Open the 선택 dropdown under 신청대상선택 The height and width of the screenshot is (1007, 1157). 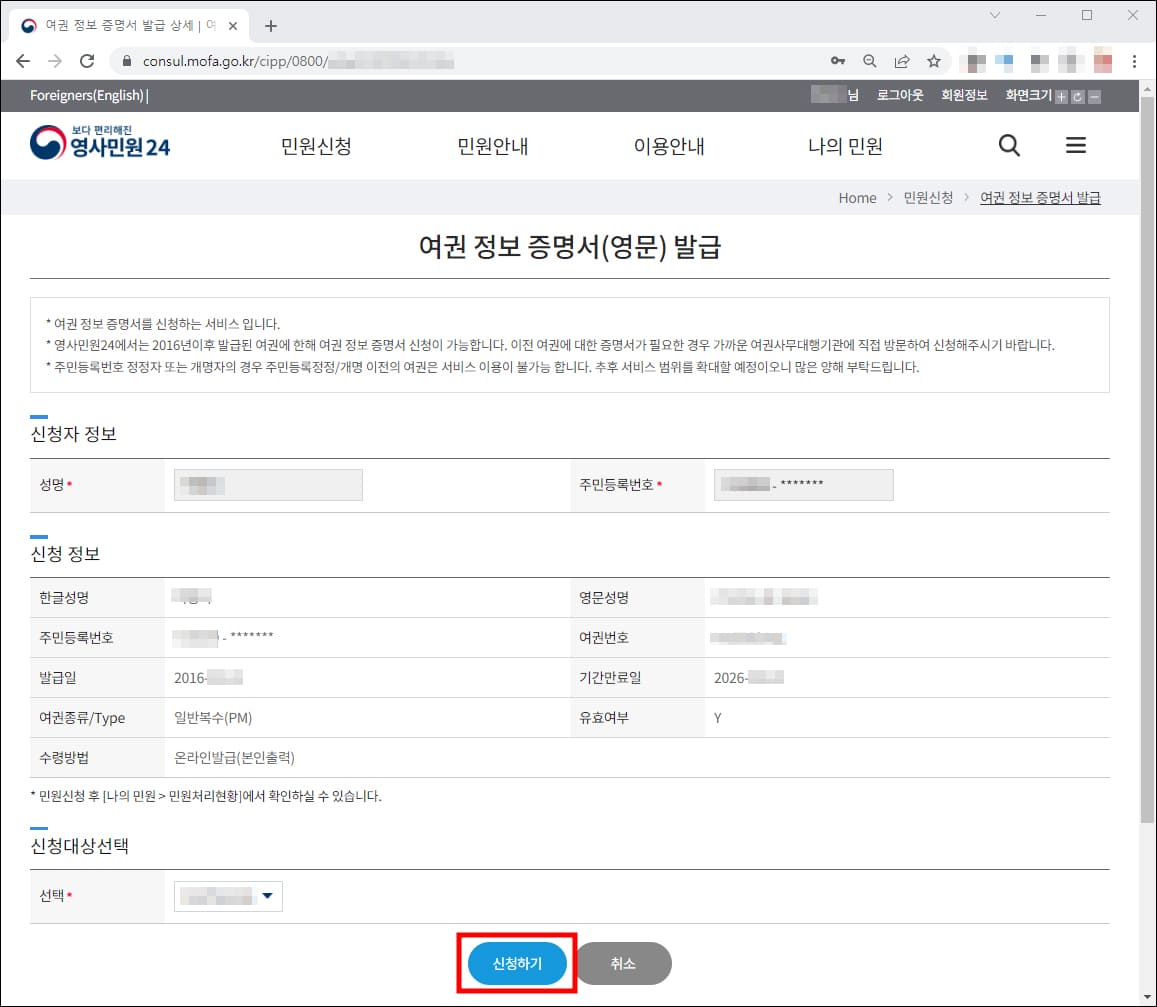[227, 896]
